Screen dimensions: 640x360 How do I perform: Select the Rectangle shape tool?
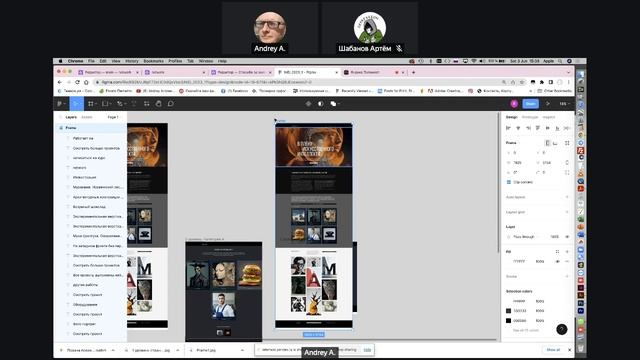105,104
